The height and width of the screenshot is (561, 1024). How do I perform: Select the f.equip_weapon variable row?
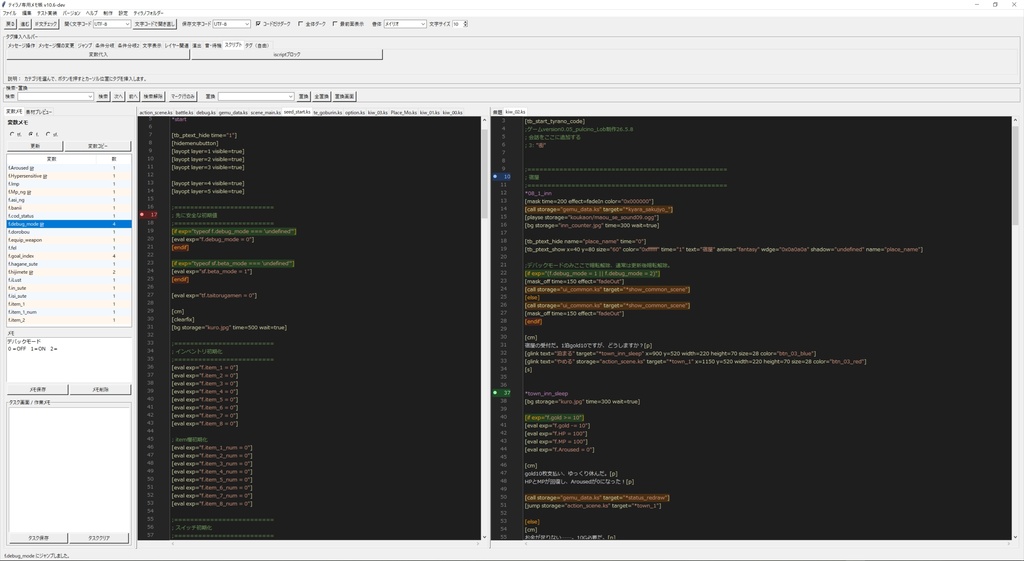point(69,240)
